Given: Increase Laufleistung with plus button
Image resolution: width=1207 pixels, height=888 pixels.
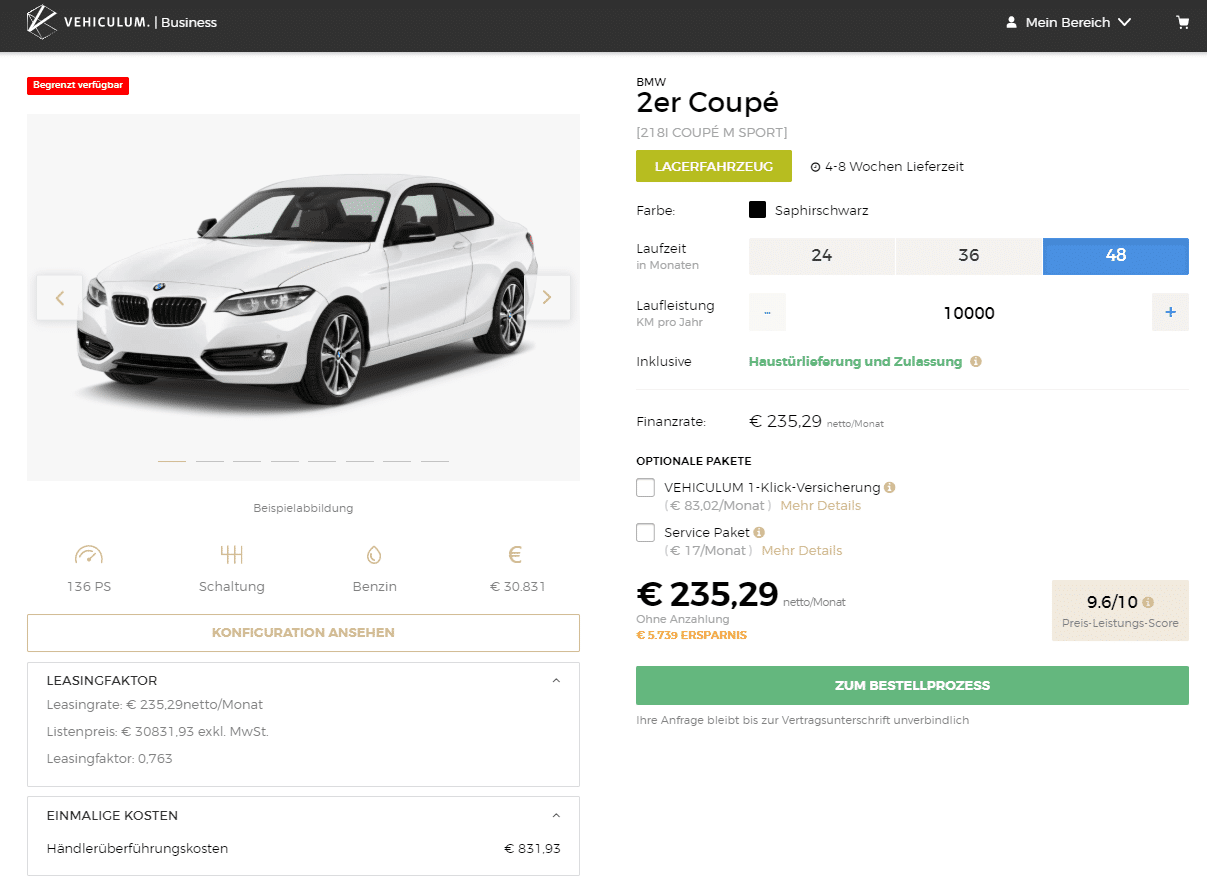Looking at the screenshot, I should tap(1170, 312).
